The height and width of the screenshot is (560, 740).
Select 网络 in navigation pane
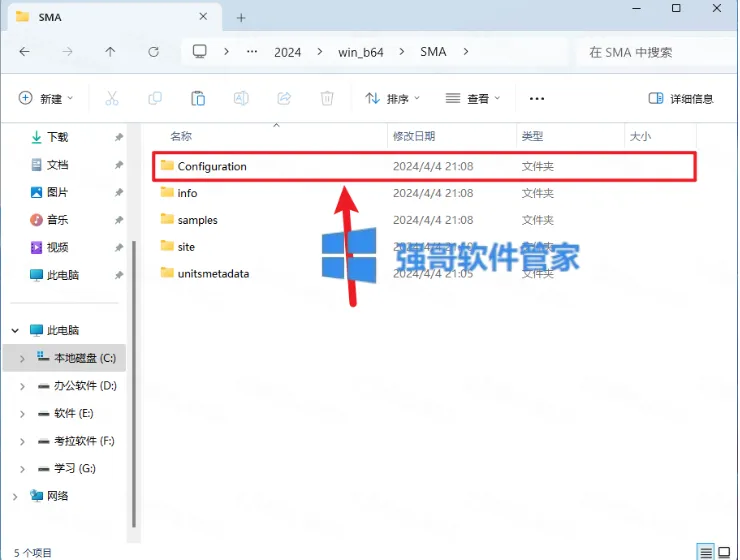[x=49, y=496]
